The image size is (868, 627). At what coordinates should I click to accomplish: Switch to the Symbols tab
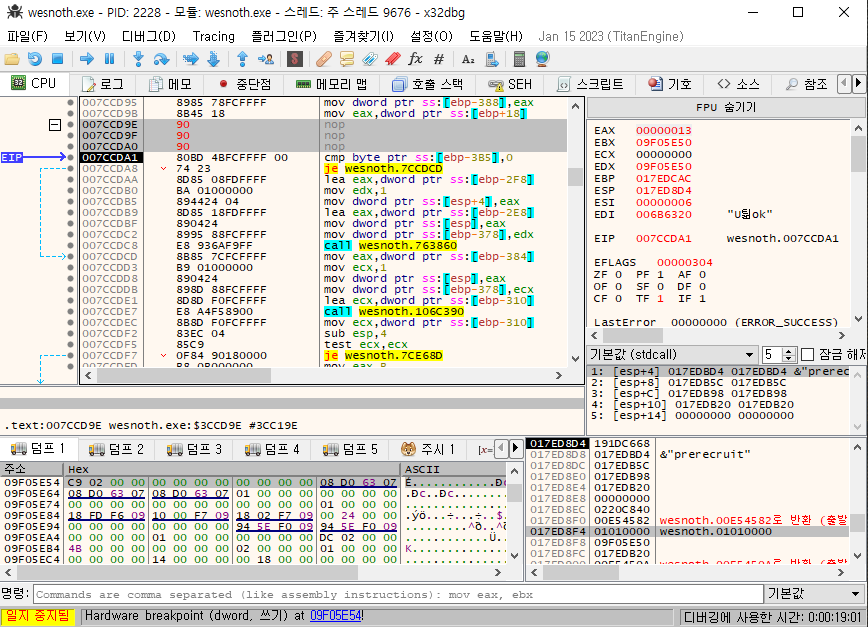(x=670, y=84)
